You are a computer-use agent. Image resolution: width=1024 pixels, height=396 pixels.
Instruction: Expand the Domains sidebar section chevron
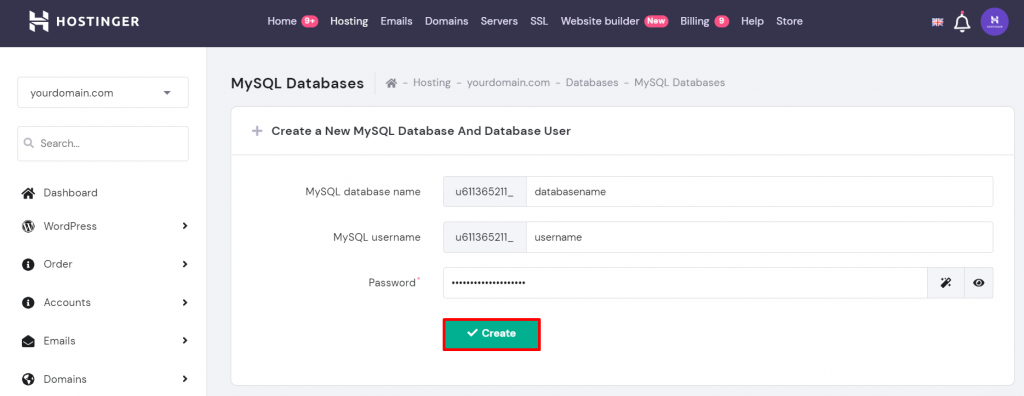(185, 379)
